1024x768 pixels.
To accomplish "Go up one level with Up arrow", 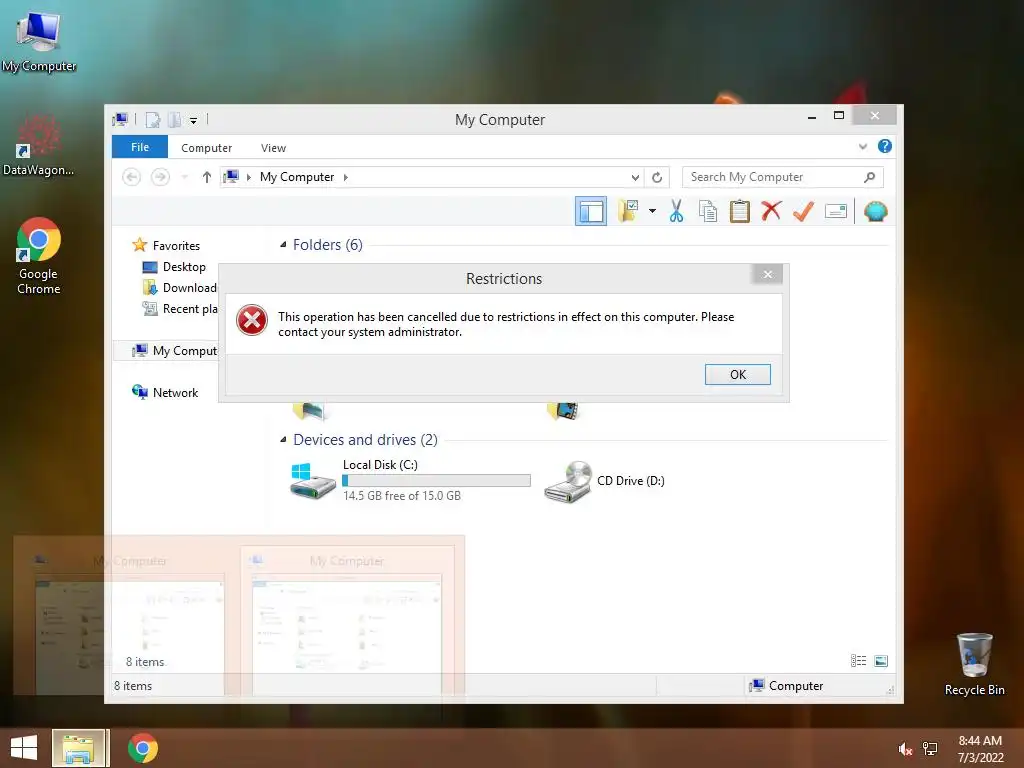I will click(206, 177).
